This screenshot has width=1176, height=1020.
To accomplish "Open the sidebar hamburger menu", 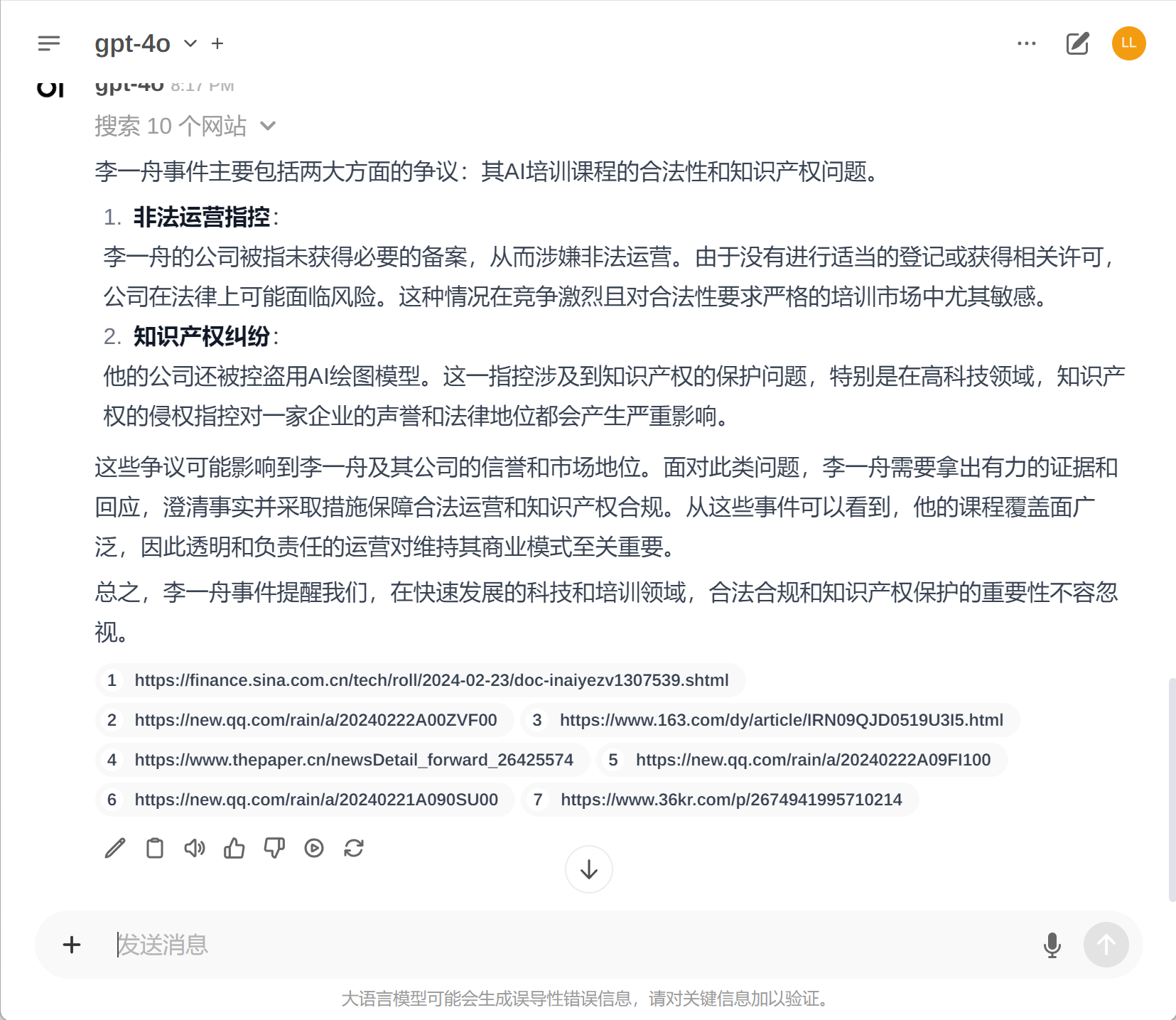I will [49, 43].
